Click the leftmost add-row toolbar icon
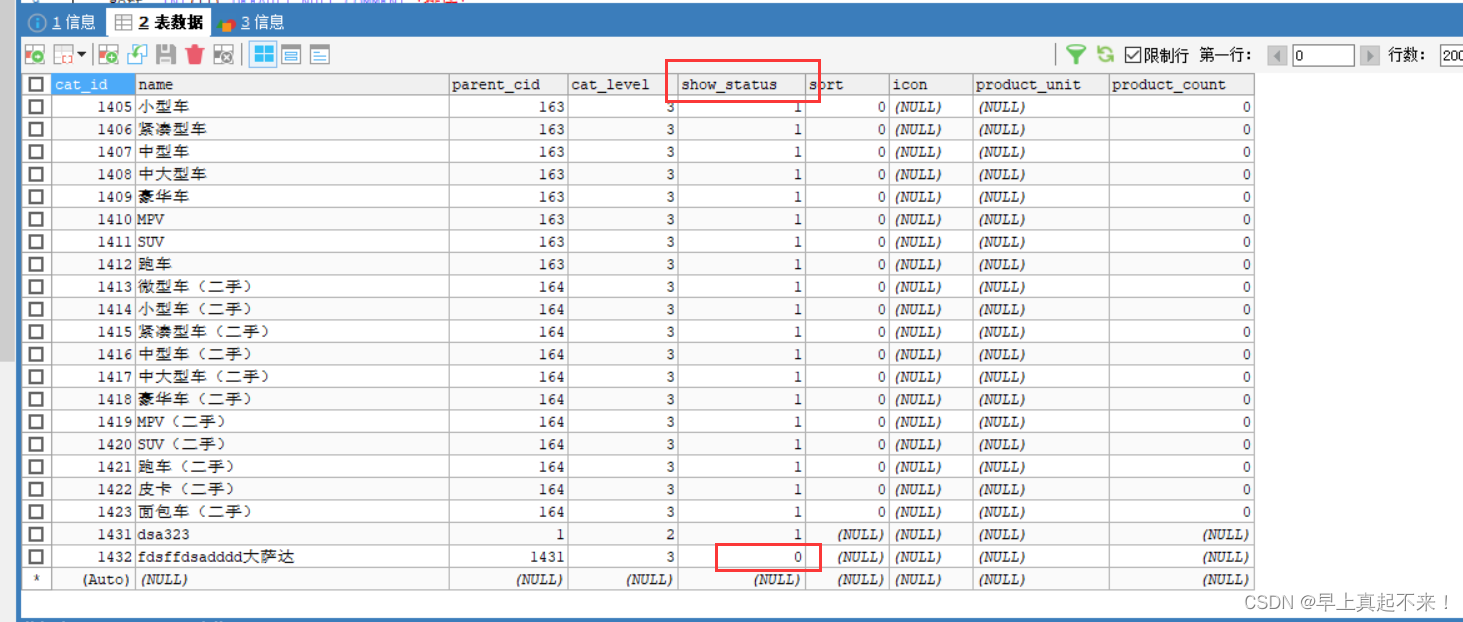This screenshot has width=1463, height=622. 35,54
